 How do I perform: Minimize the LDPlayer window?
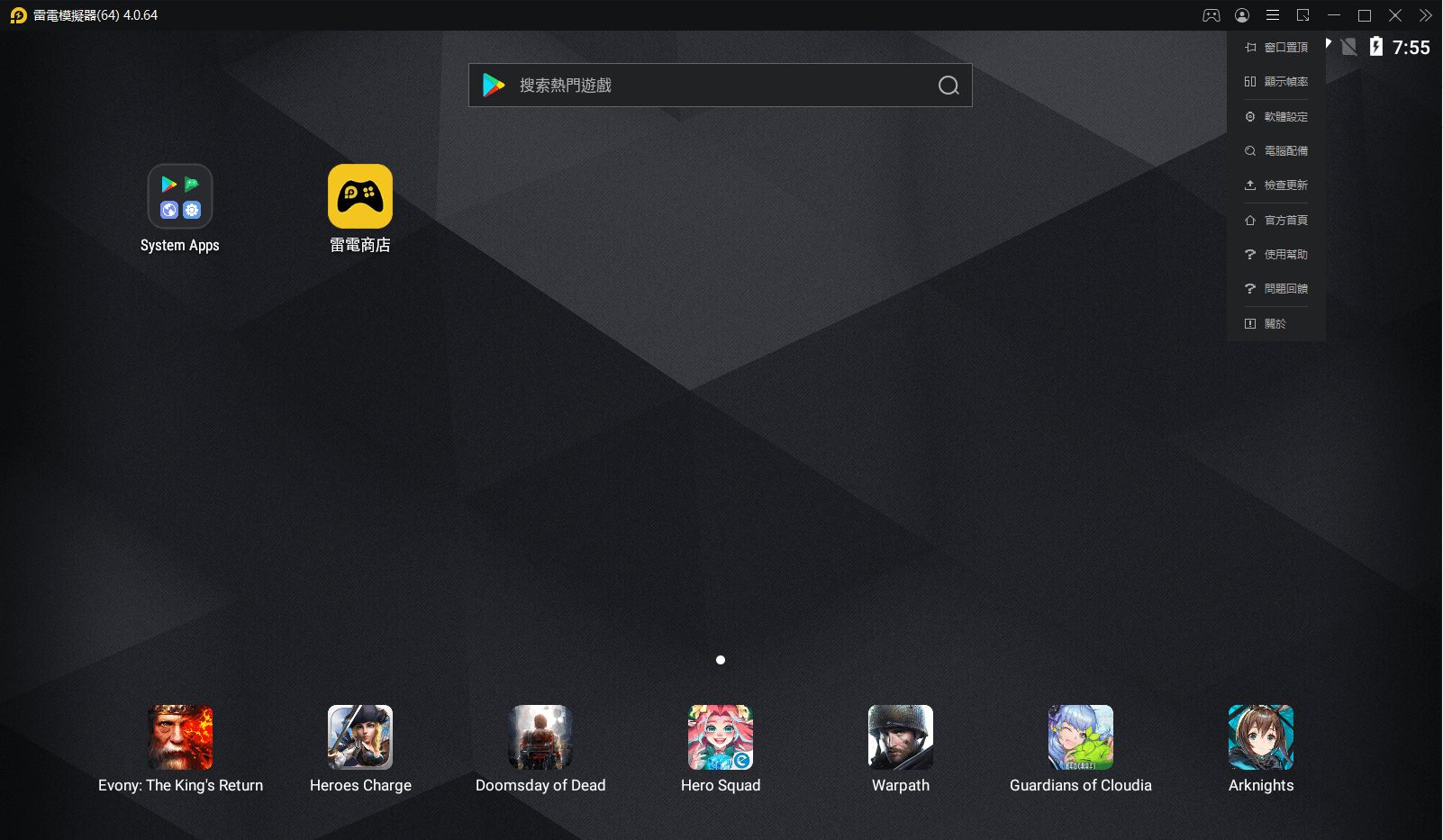(x=1334, y=15)
